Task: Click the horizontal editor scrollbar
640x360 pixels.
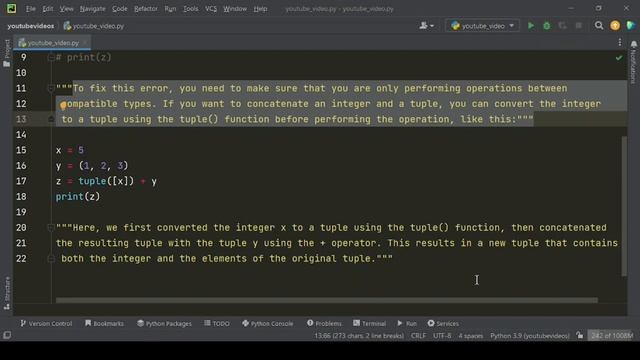Action: pos(327,300)
